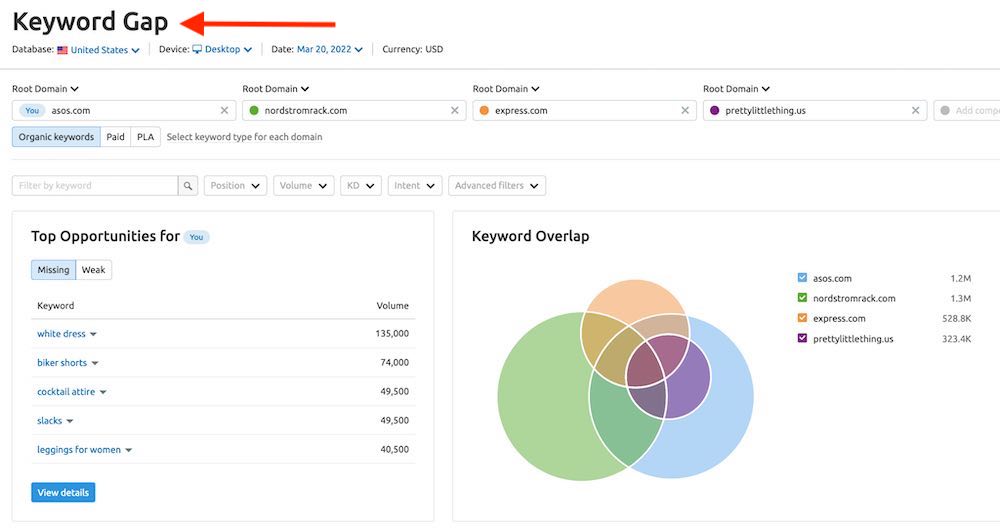
Task: Select the Paid keyword type tab
Action: point(115,137)
